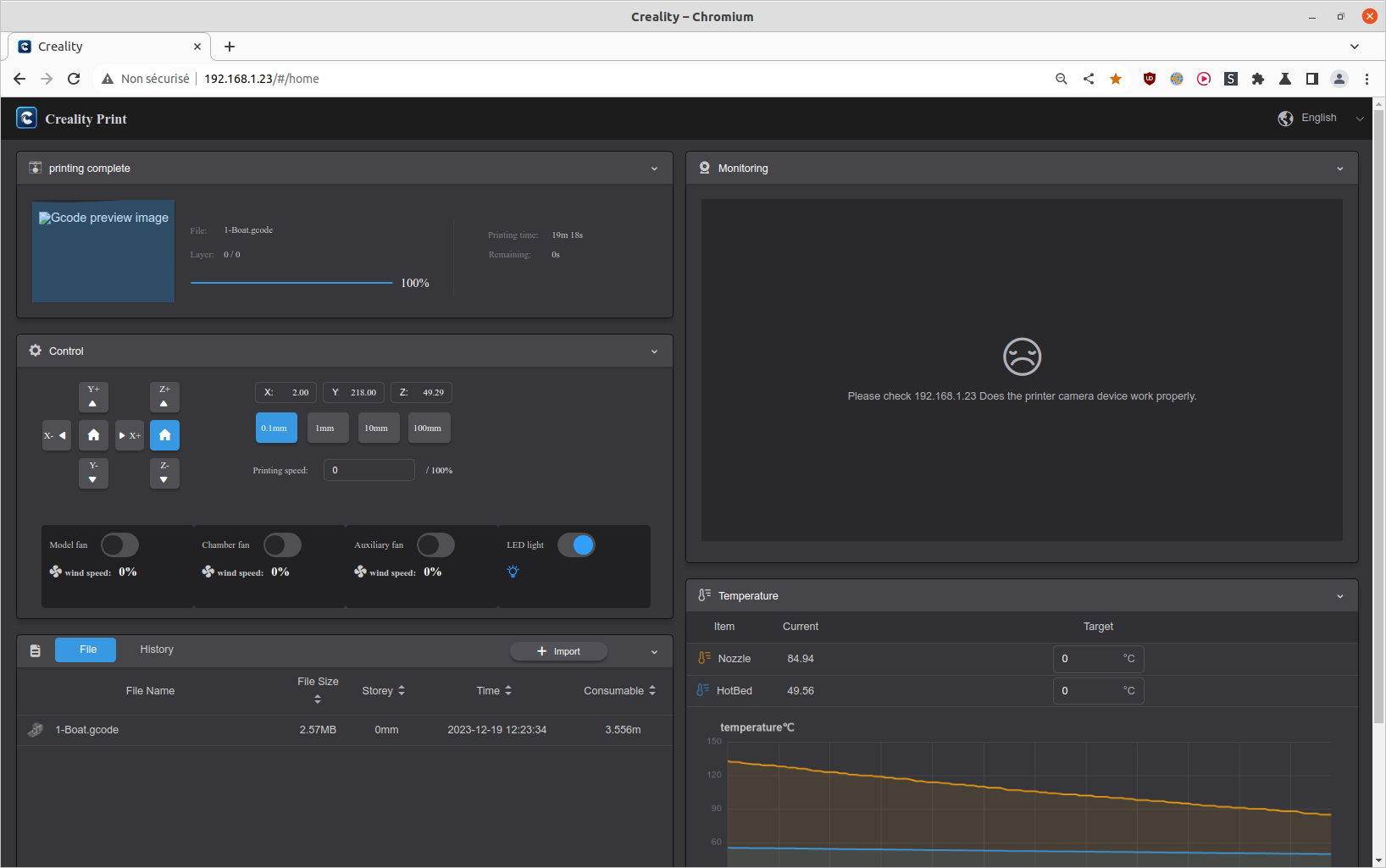Click the X- move left button

tap(57, 435)
